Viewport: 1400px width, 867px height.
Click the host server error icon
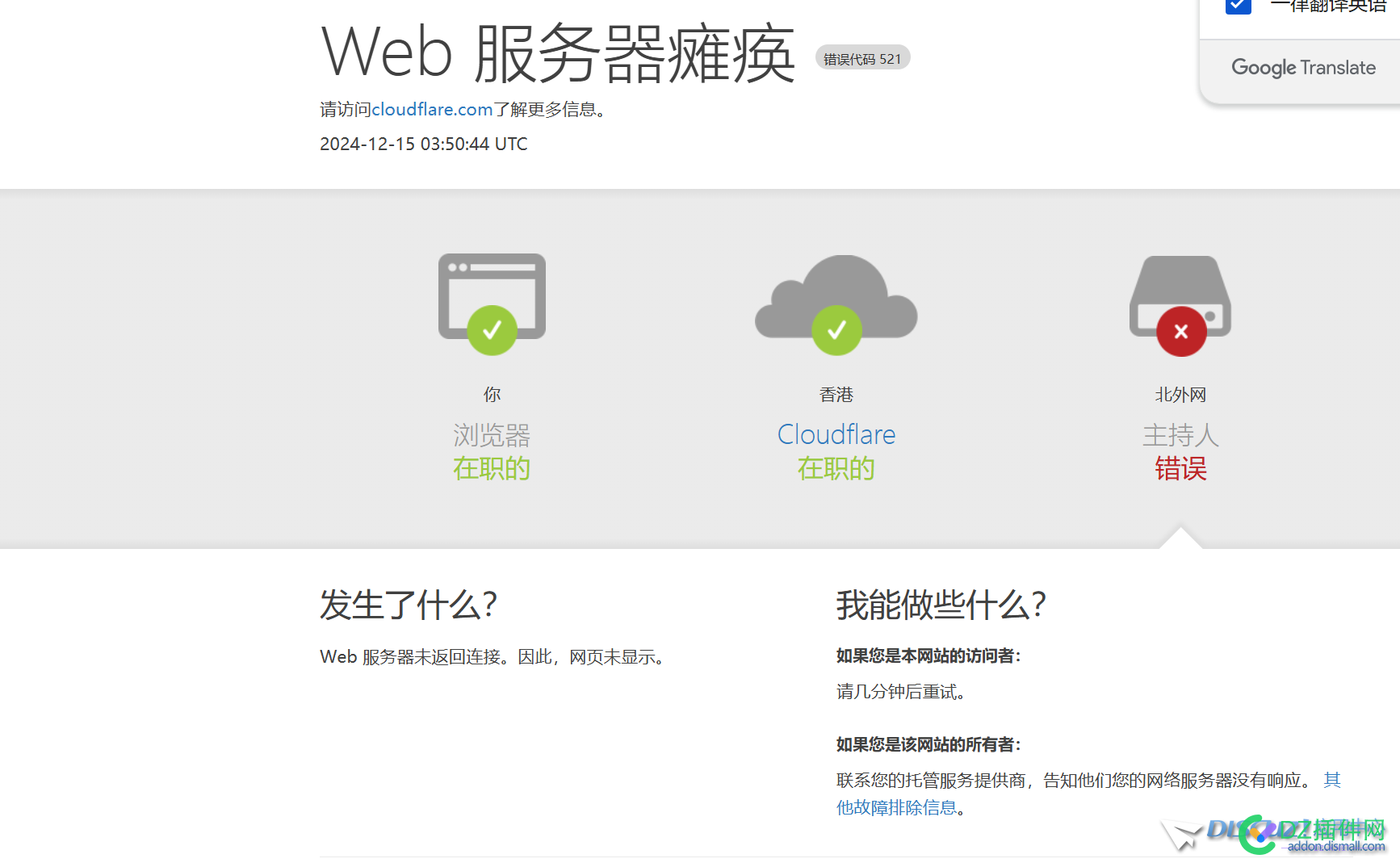(x=1180, y=305)
